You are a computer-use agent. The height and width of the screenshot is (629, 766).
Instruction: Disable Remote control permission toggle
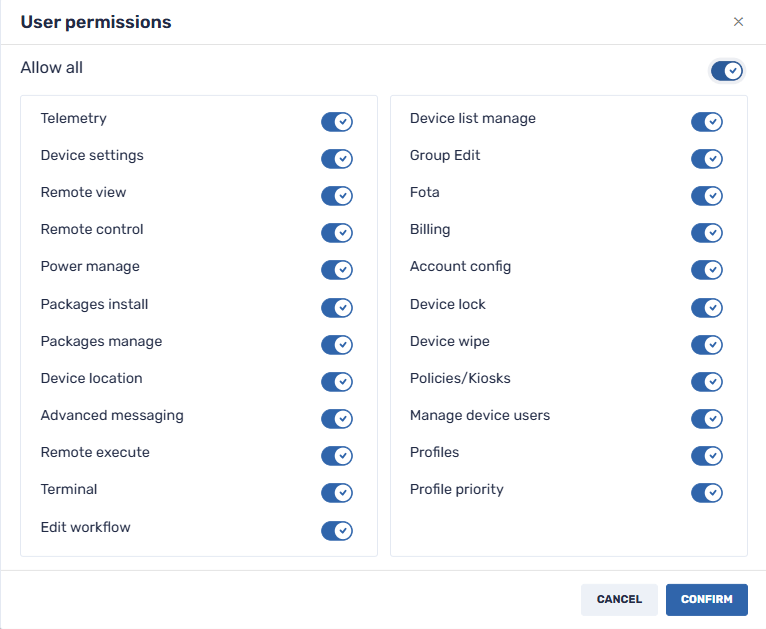click(x=337, y=233)
